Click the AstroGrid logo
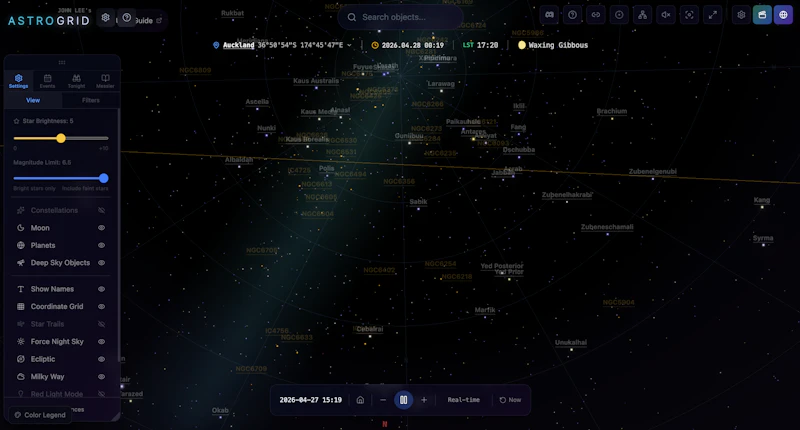 coord(49,18)
